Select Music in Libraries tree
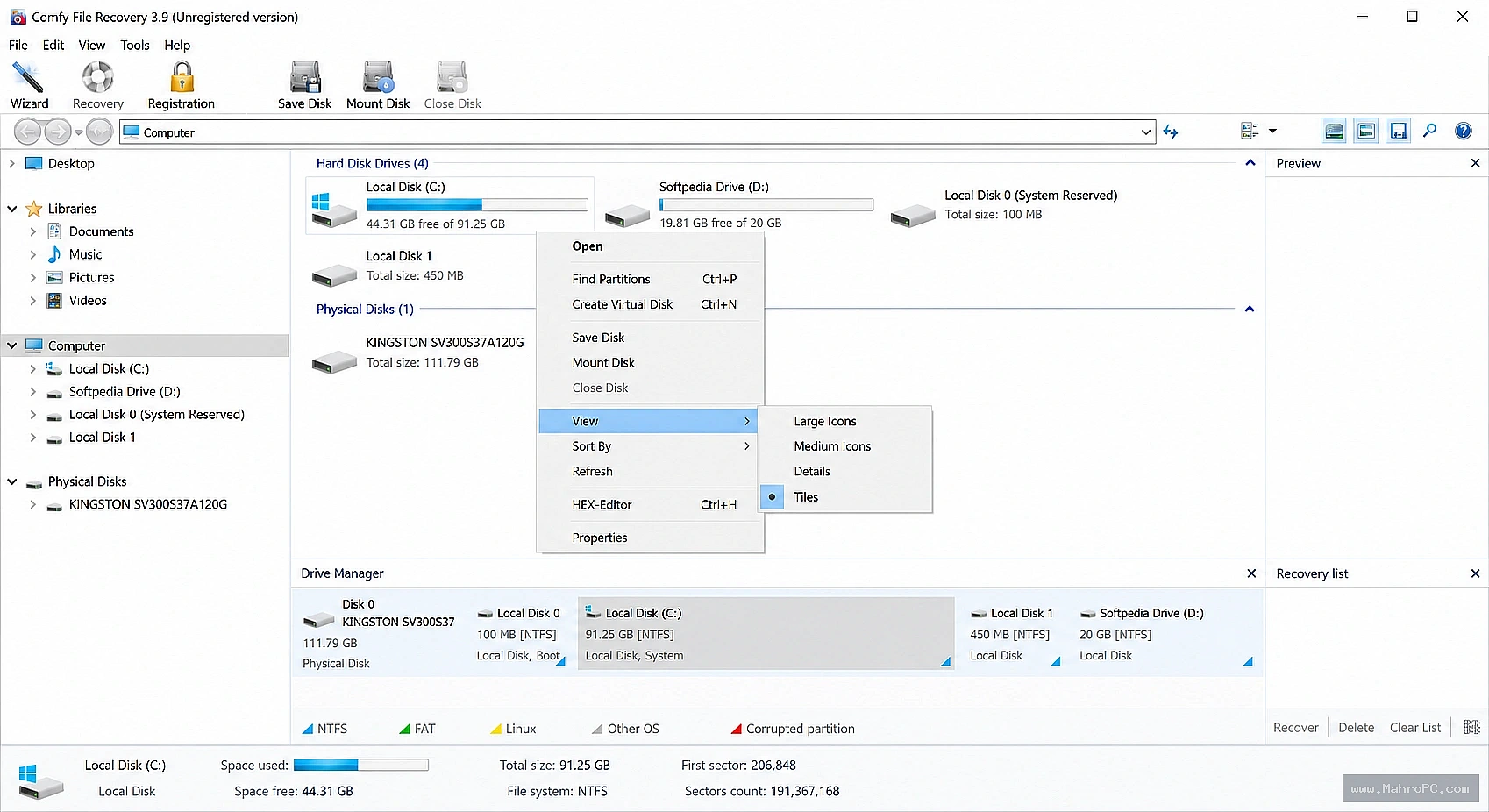 click(x=85, y=254)
